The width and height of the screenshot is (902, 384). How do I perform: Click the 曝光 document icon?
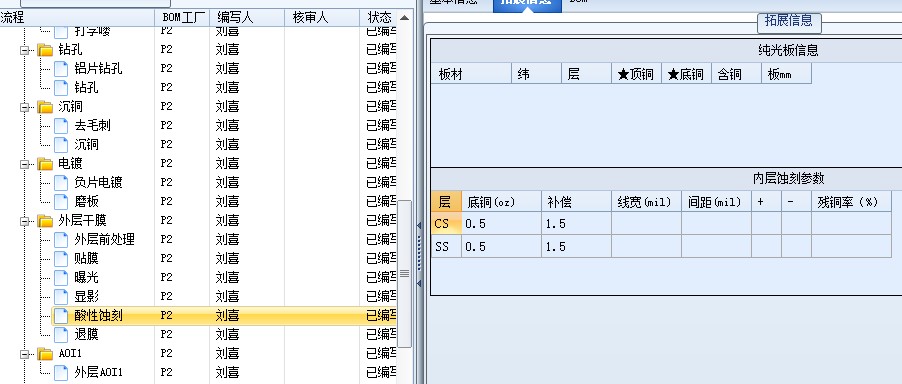[x=61, y=278]
